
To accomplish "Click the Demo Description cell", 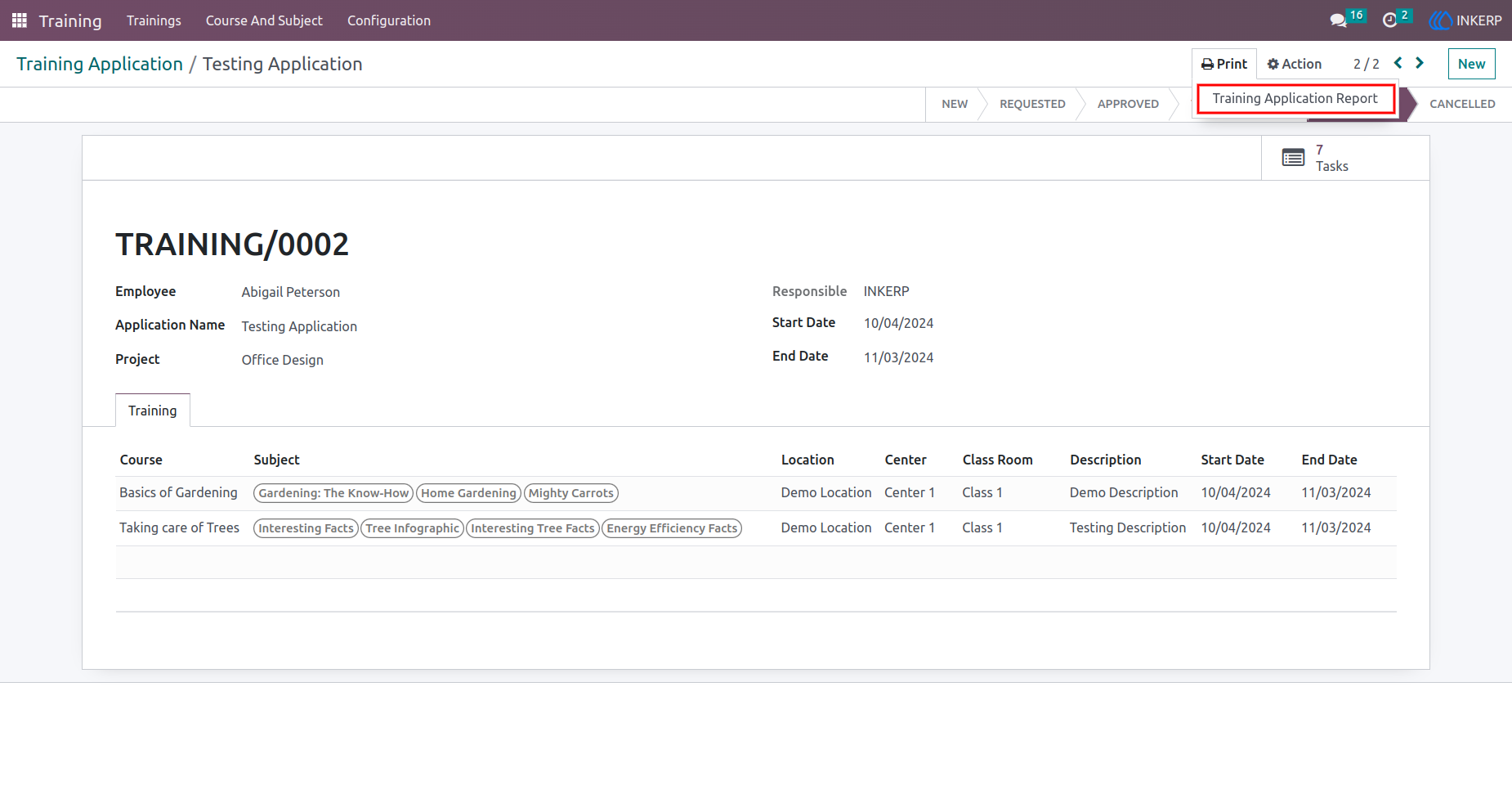I will pos(1124,492).
